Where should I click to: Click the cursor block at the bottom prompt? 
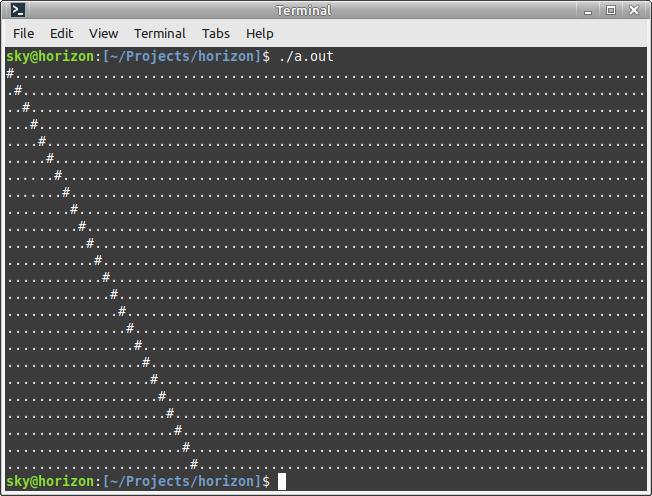282,481
